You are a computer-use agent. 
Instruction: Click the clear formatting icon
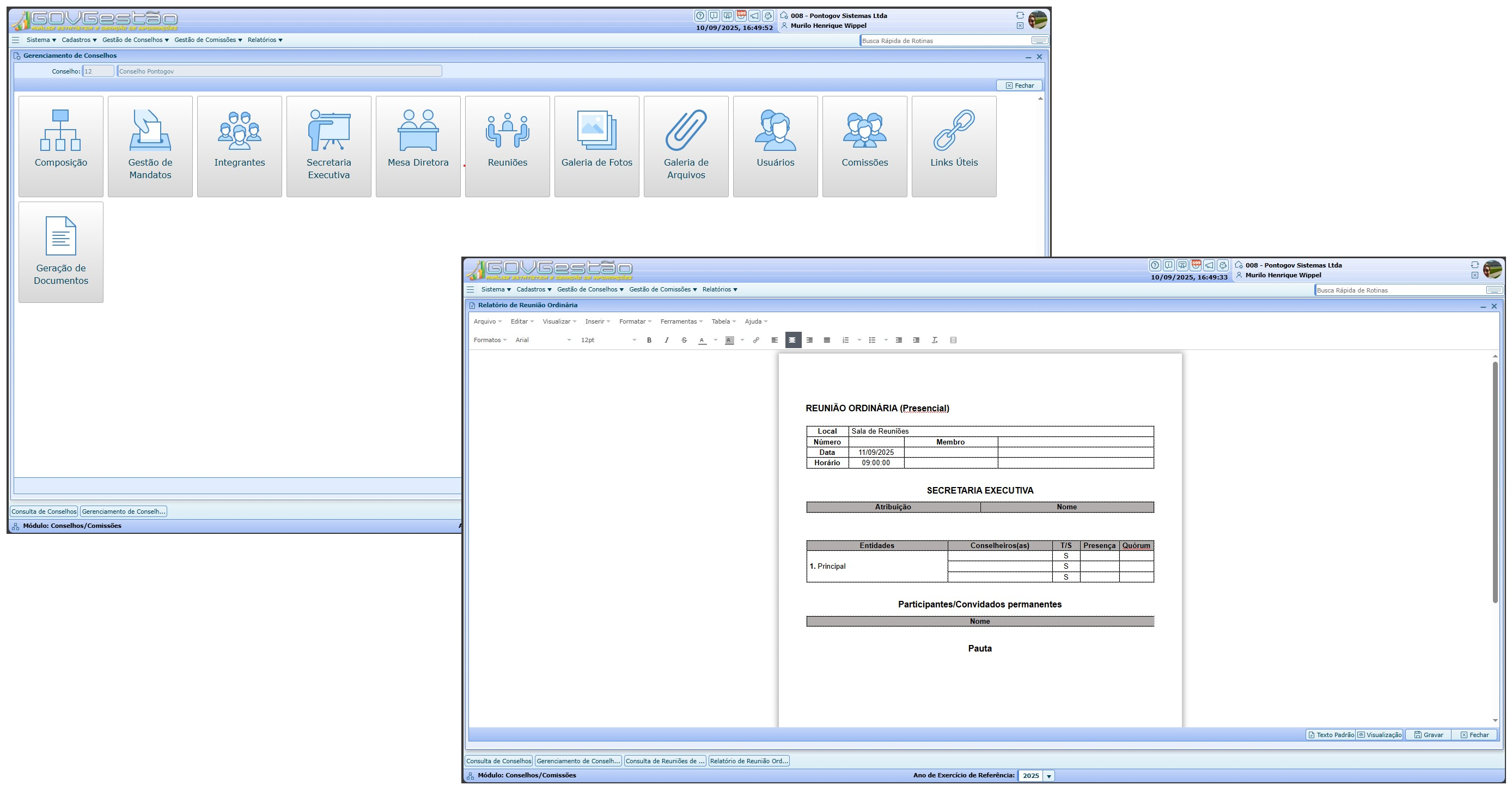click(x=935, y=340)
